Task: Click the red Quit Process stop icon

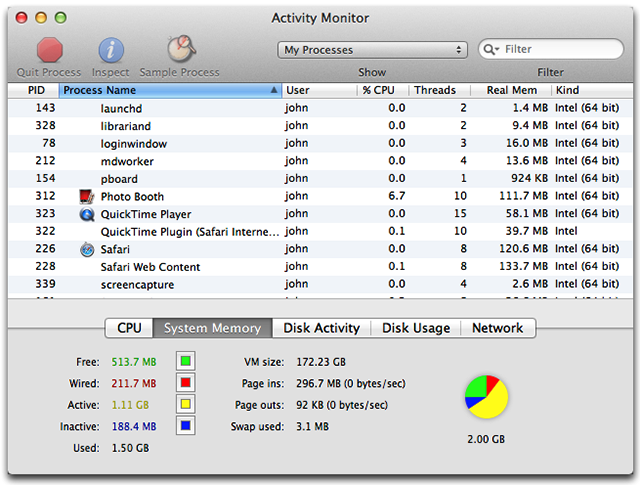Action: click(x=49, y=50)
